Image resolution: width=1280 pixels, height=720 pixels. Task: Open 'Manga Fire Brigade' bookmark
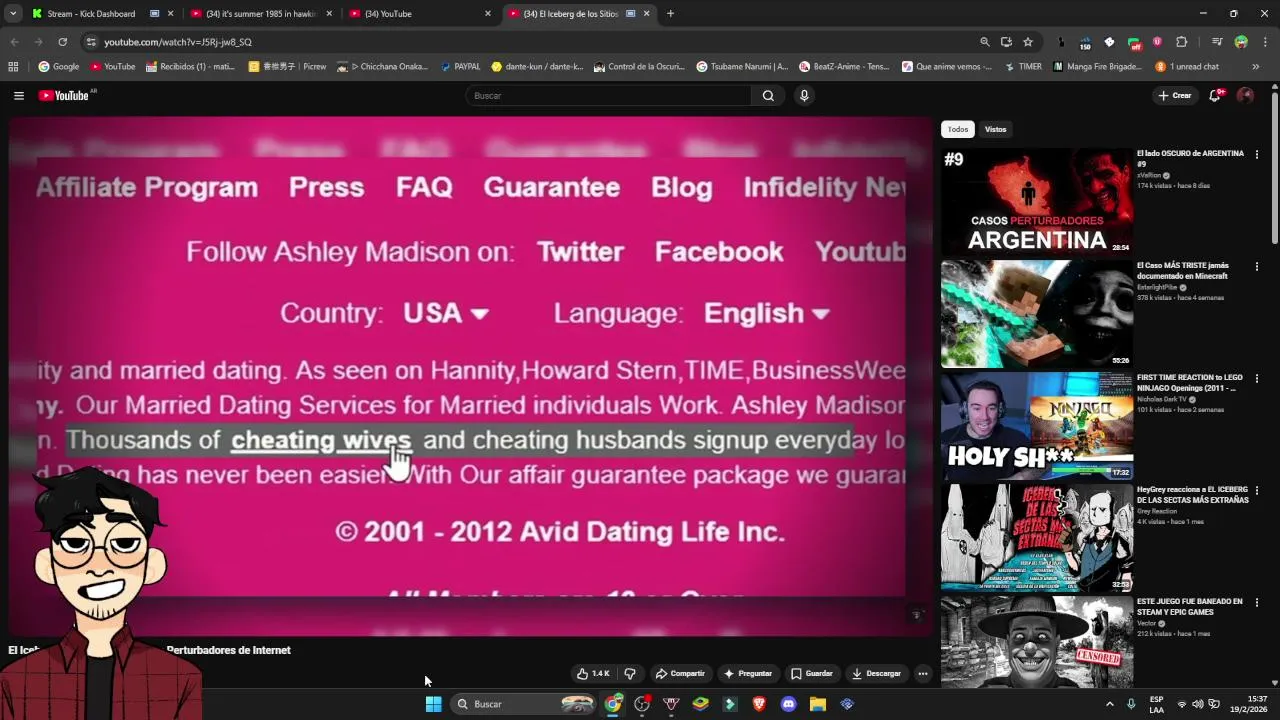[x=1097, y=67]
